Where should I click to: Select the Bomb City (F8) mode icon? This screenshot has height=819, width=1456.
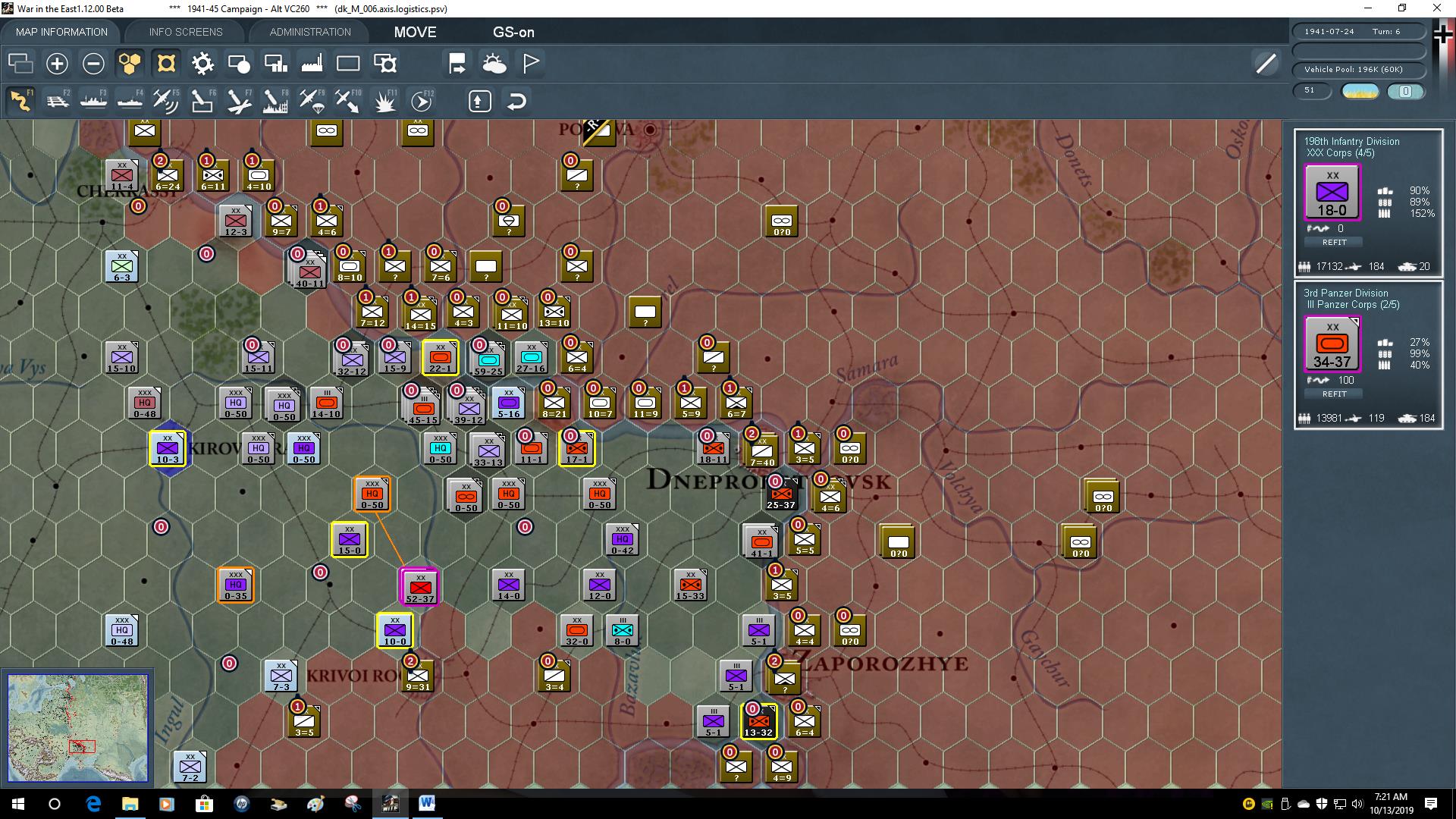click(x=275, y=101)
